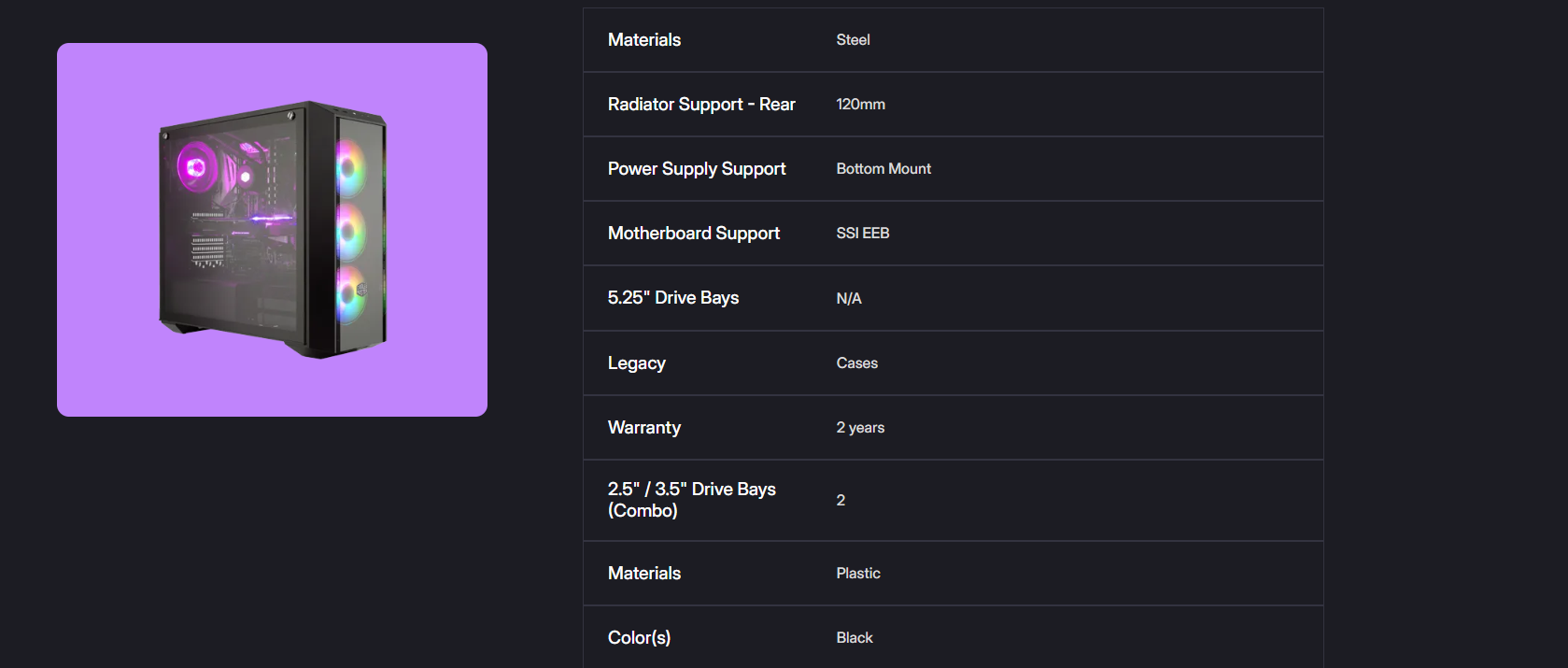Select the '2 years' warranty value

pyautogui.click(x=860, y=428)
